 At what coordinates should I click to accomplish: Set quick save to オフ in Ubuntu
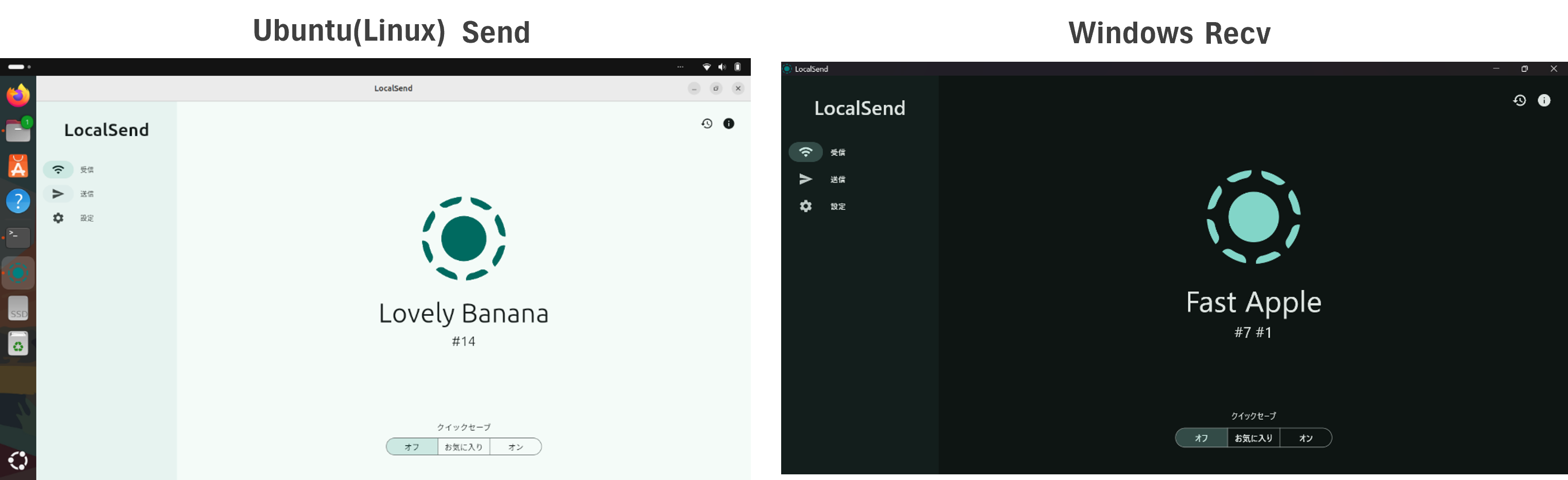tap(412, 446)
